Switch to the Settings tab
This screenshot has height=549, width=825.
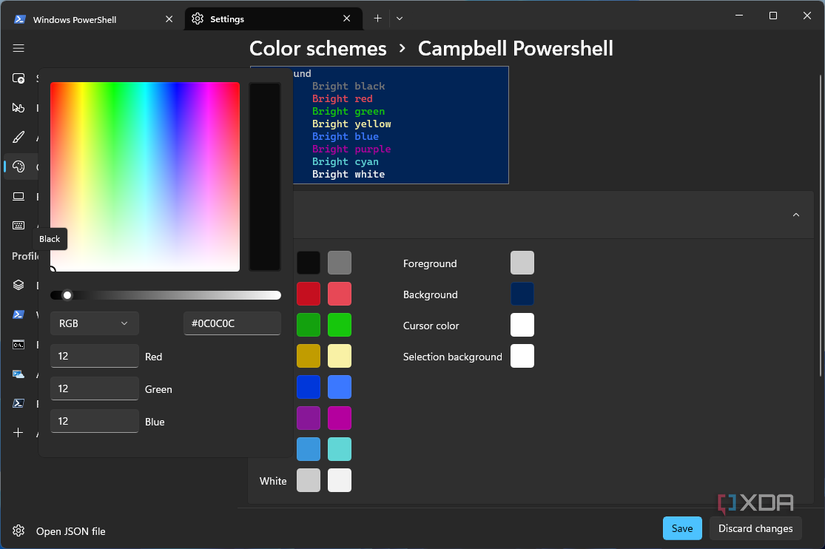click(x=273, y=19)
